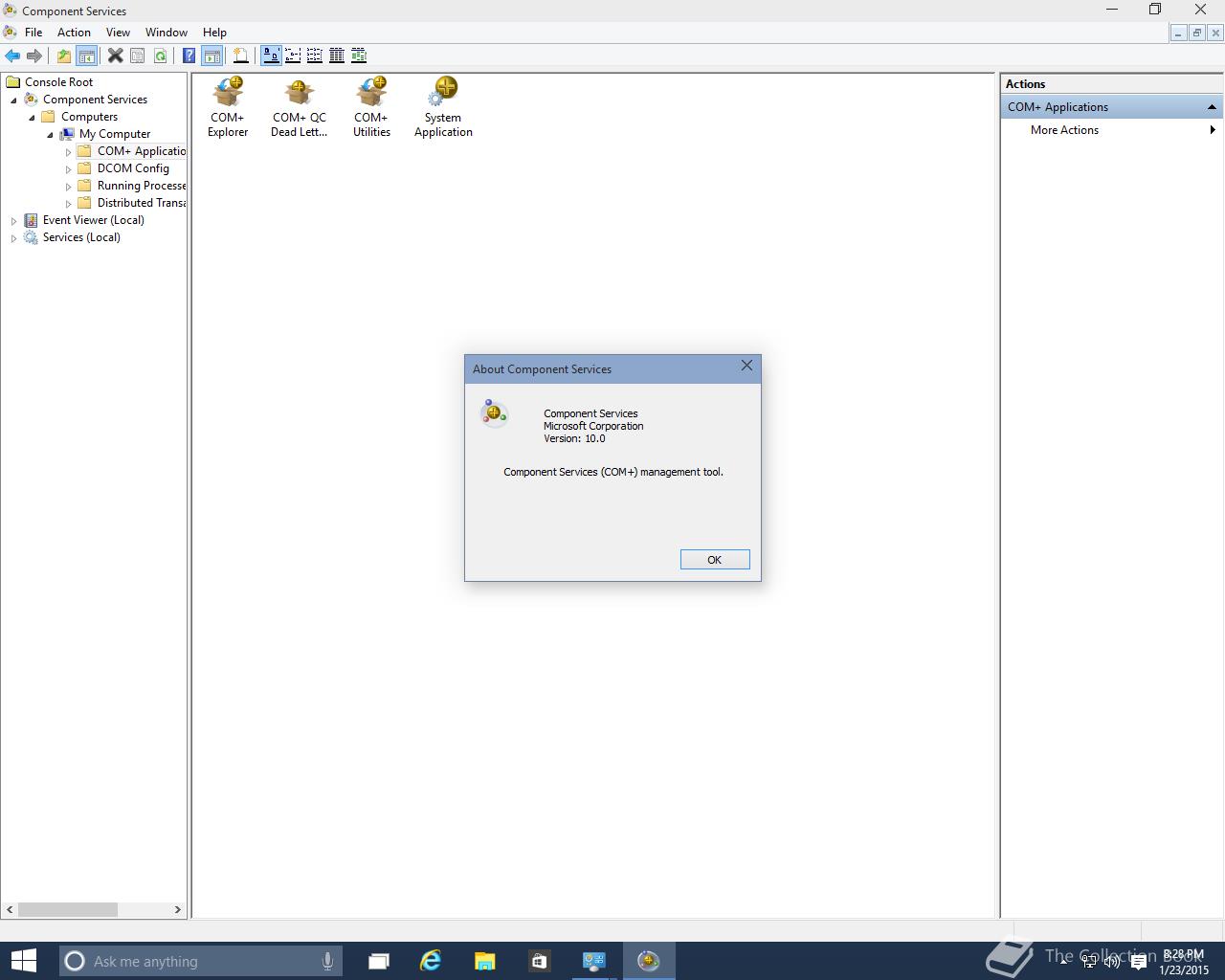Collapse the My Computer tree node
The image size is (1225, 980).
(50, 135)
